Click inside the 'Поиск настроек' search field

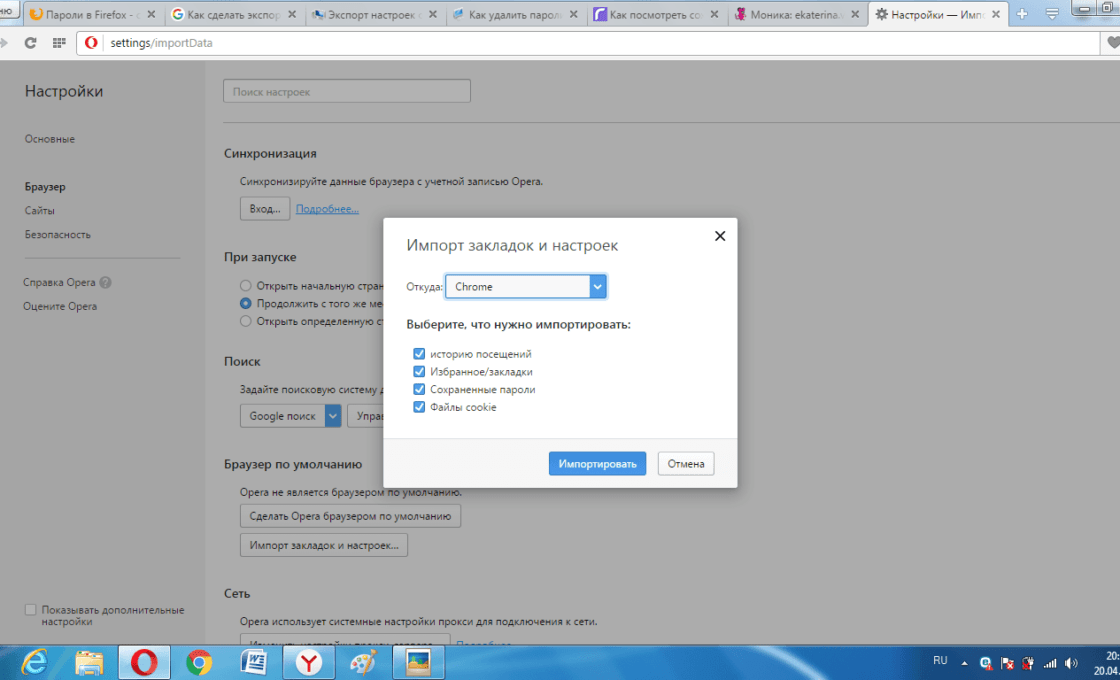click(346, 91)
